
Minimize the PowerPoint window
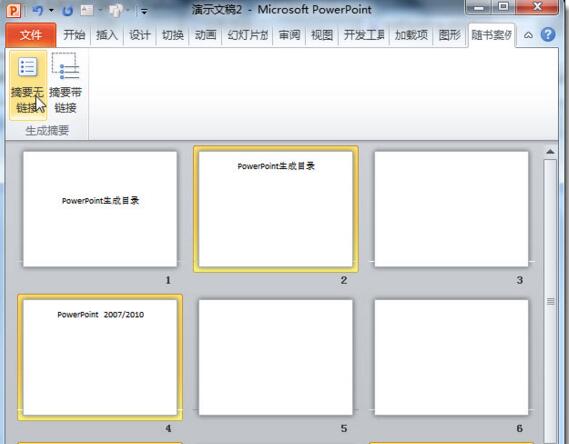(x=479, y=7)
